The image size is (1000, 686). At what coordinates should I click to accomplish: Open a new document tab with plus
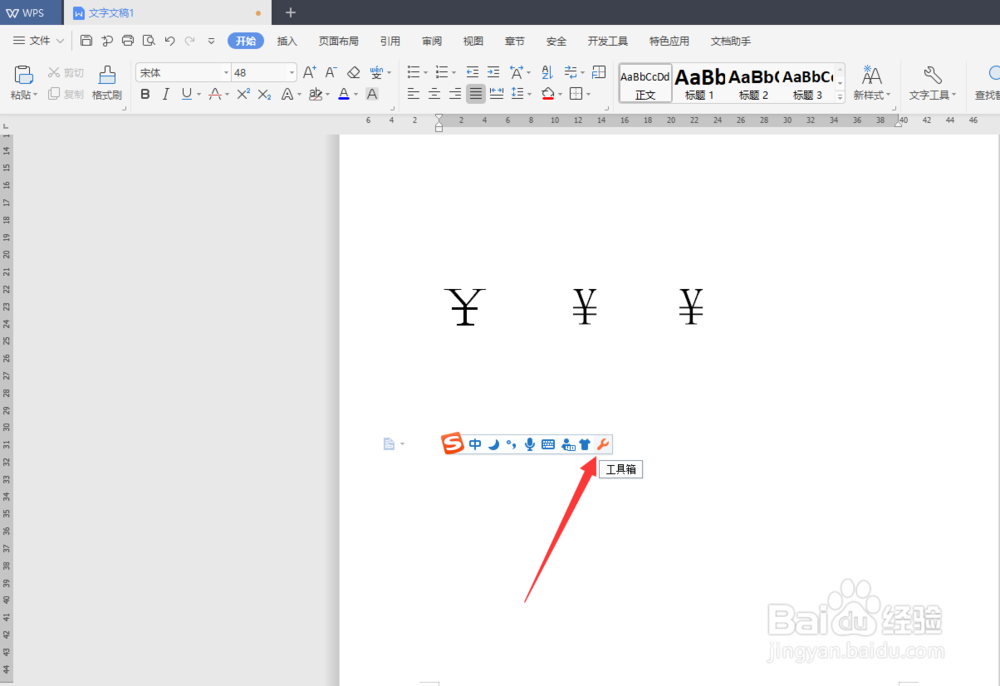[x=290, y=12]
